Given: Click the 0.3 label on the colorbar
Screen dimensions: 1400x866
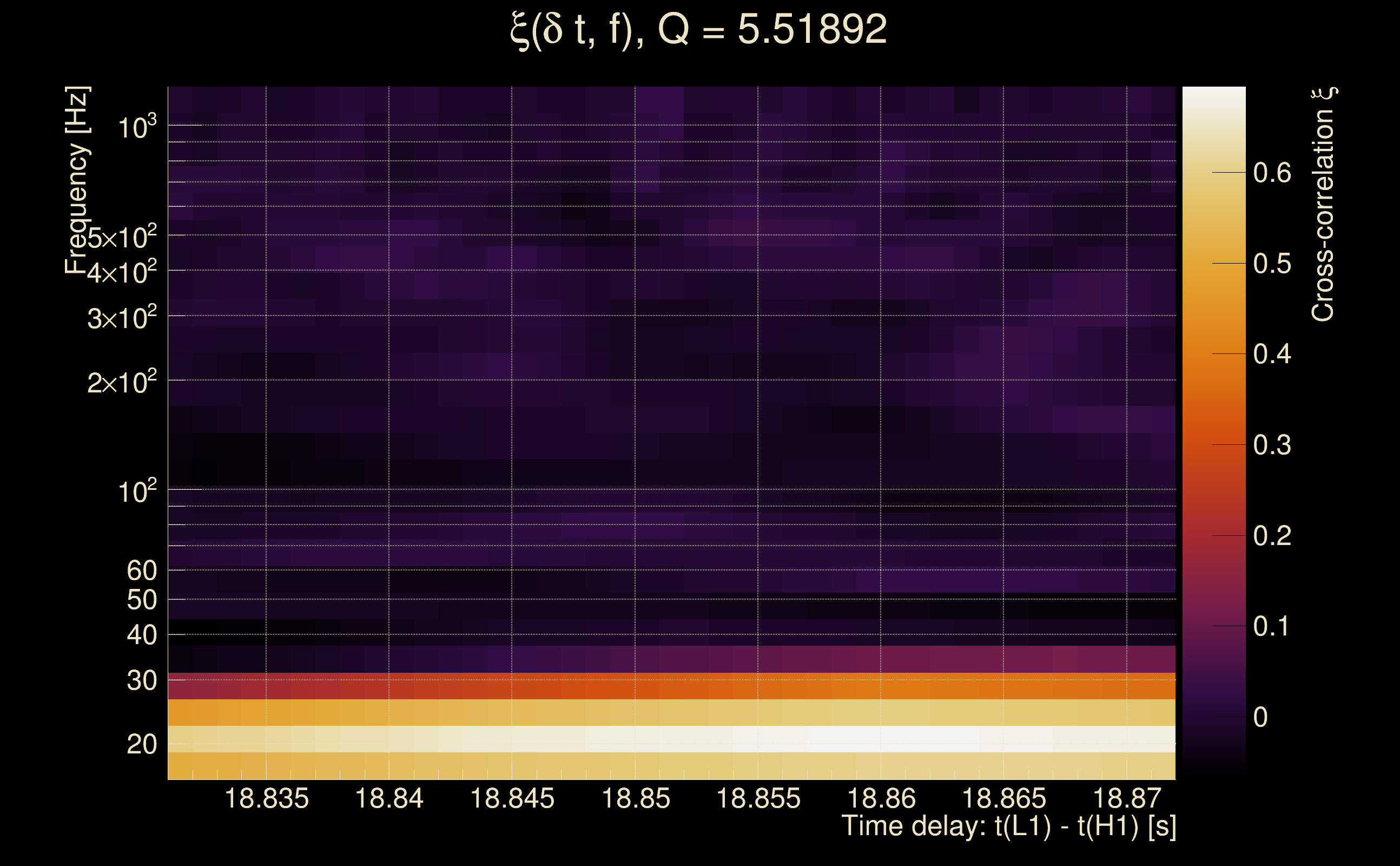Looking at the screenshot, I should coord(1272,445).
